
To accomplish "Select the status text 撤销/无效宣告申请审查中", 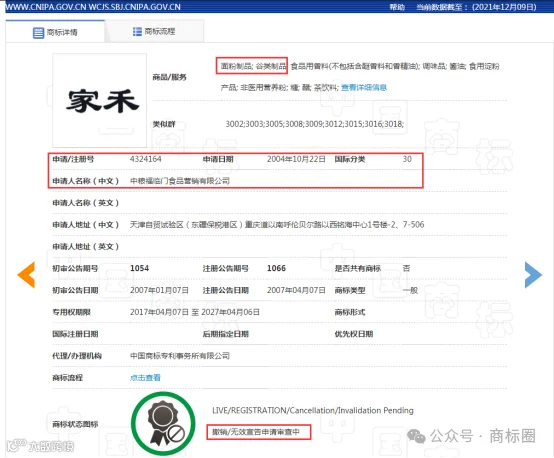I will pos(256,431).
